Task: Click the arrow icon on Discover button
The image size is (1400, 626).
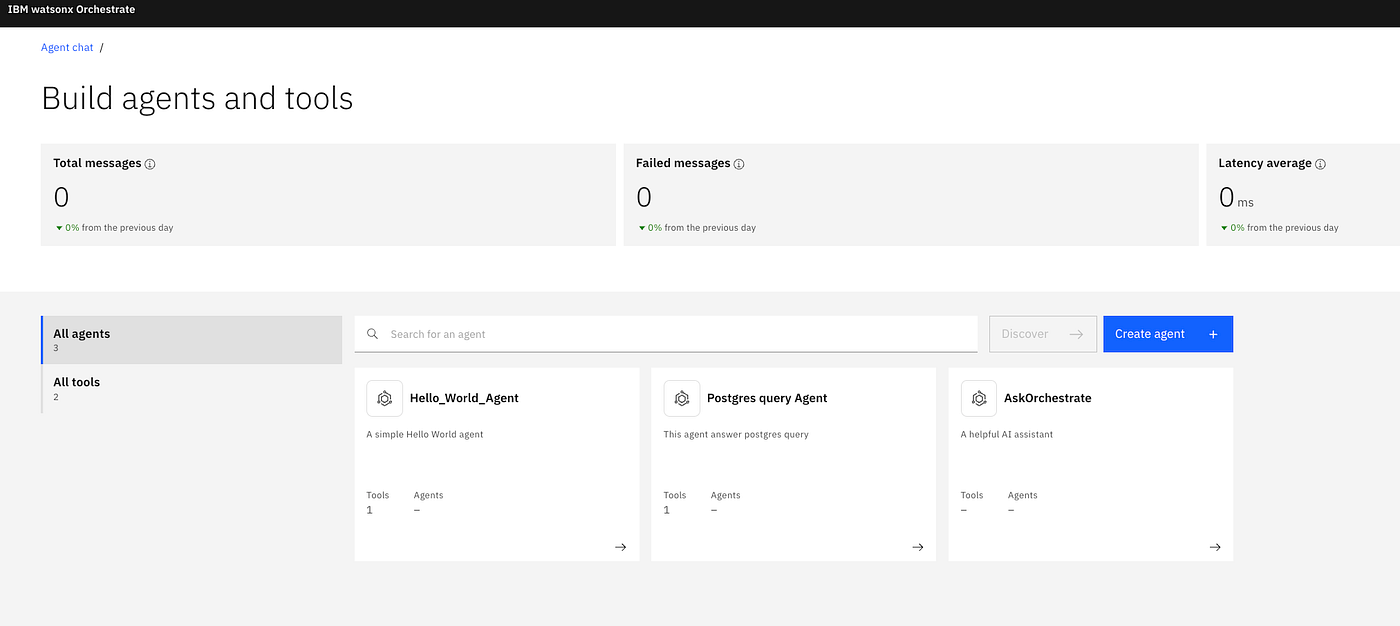Action: pos(1076,334)
